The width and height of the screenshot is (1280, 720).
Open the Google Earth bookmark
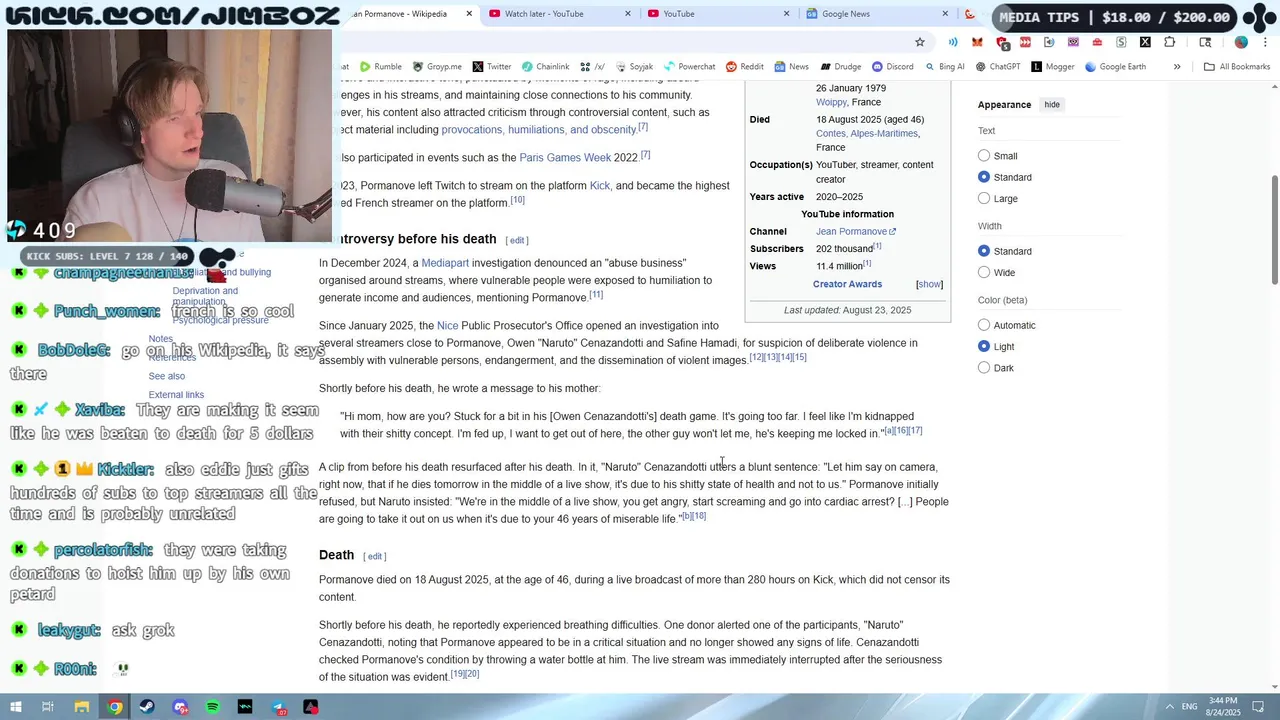(x=1115, y=67)
